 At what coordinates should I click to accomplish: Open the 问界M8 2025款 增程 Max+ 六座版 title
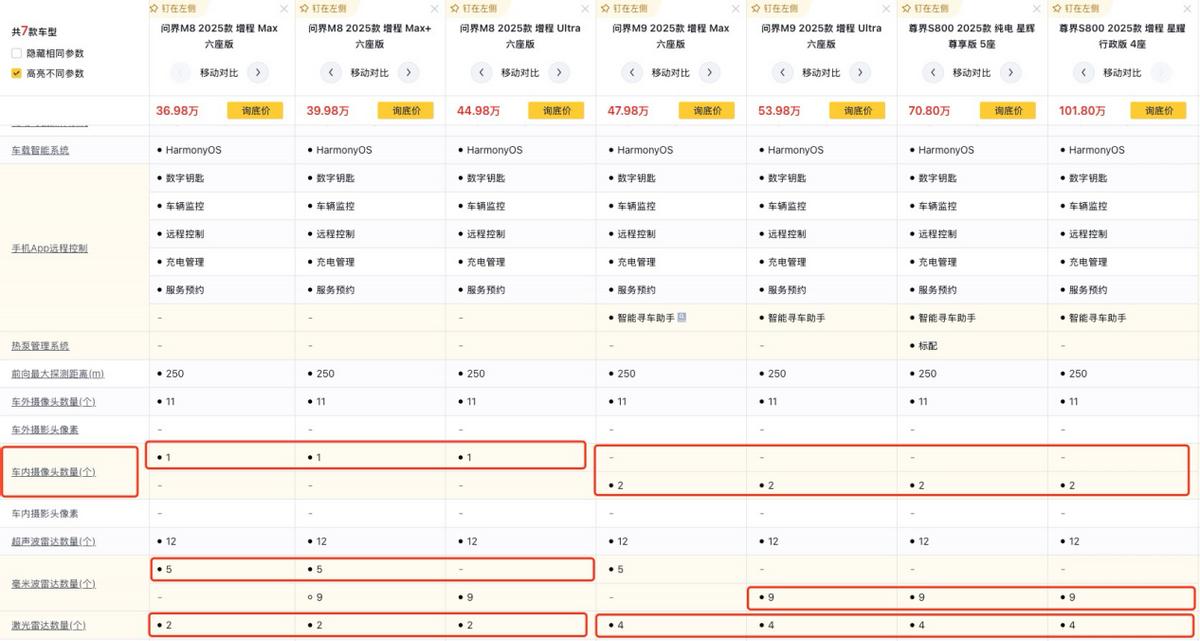coord(370,36)
